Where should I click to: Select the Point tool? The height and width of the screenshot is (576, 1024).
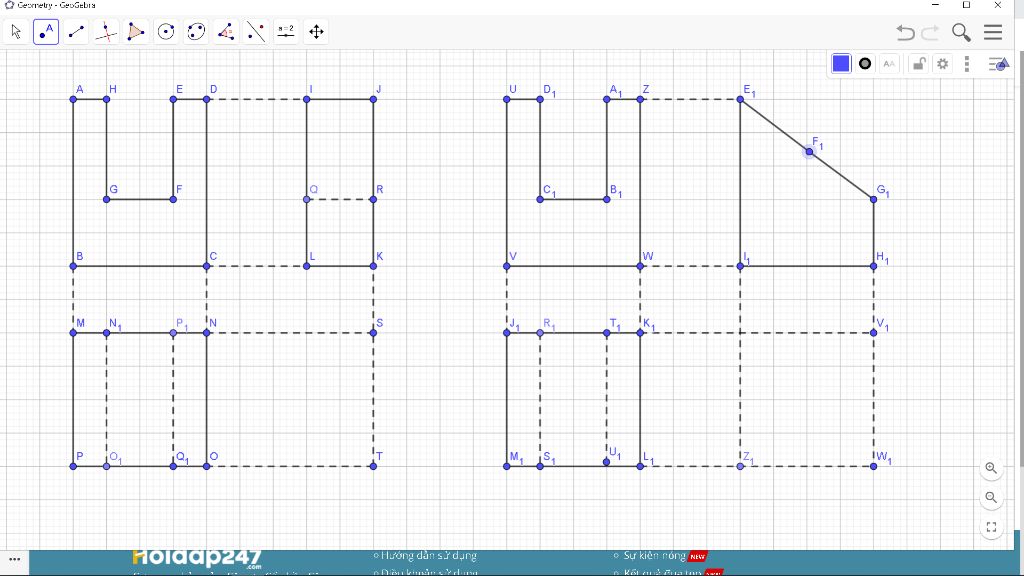coord(46,31)
